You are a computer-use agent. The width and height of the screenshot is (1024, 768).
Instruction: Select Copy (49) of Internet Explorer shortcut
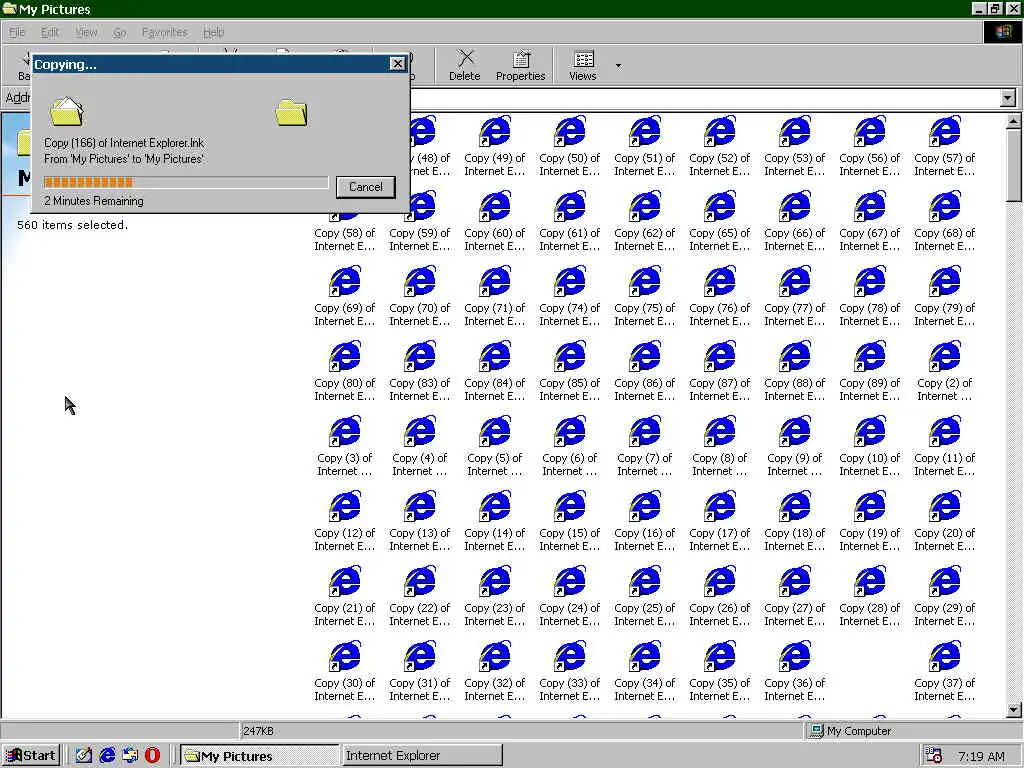click(x=494, y=146)
